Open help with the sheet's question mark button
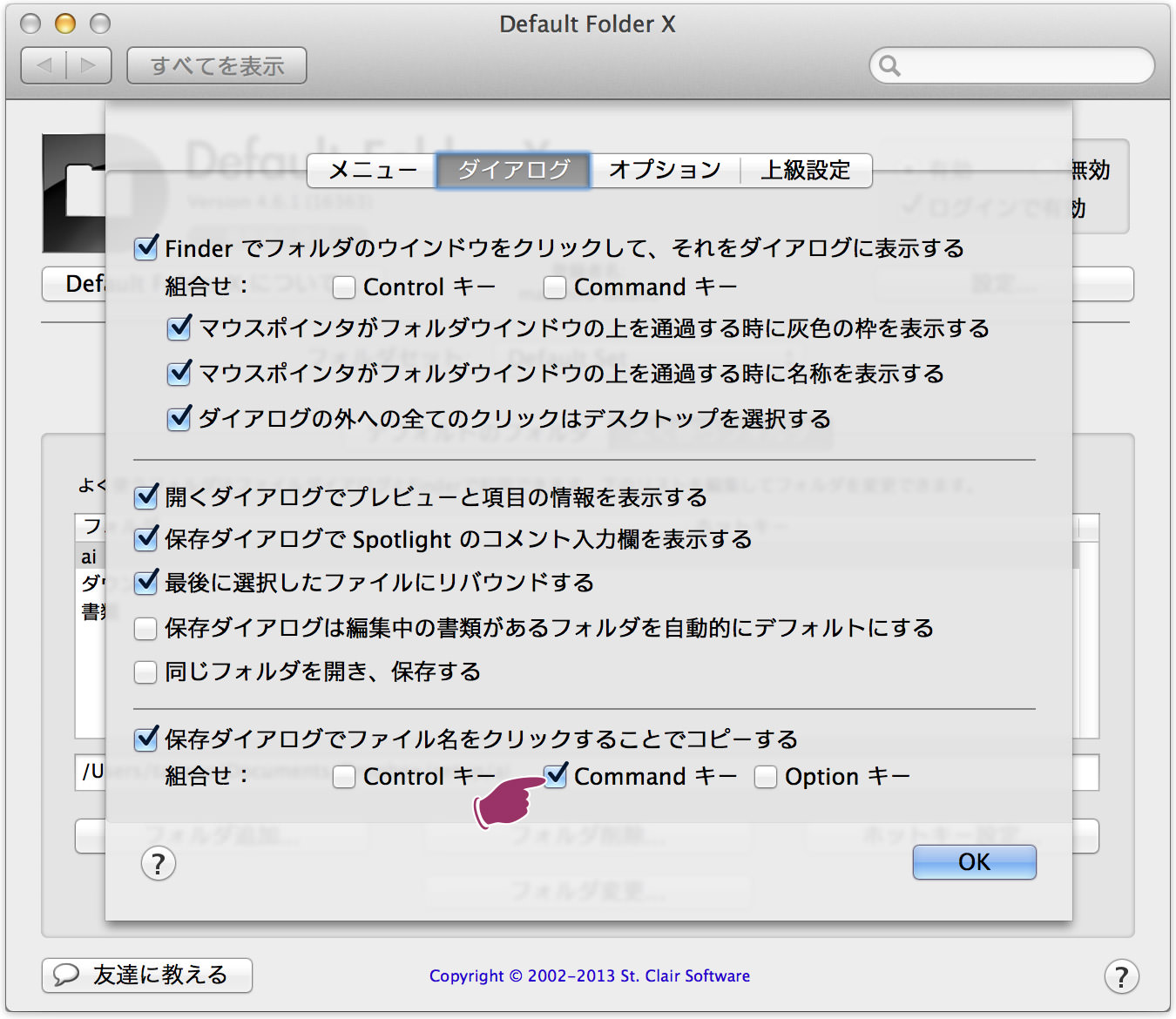Image resolution: width=1176 pixels, height=1019 pixels. point(158,864)
